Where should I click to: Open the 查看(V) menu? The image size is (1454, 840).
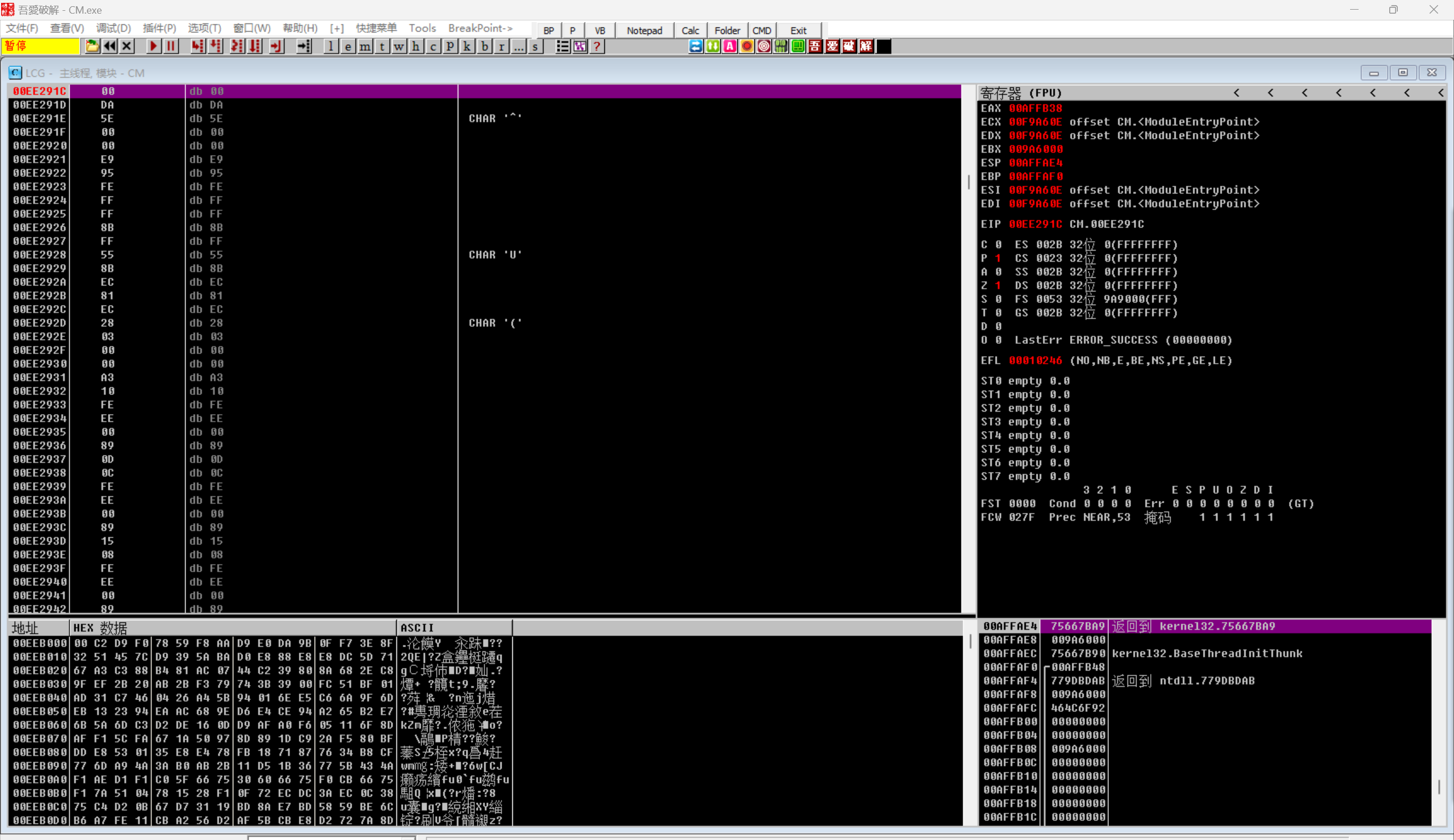[67, 28]
